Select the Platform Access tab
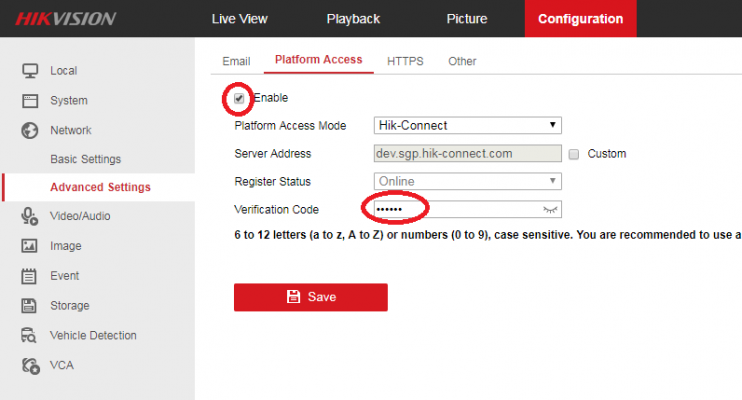742x400 pixels. [x=318, y=60]
